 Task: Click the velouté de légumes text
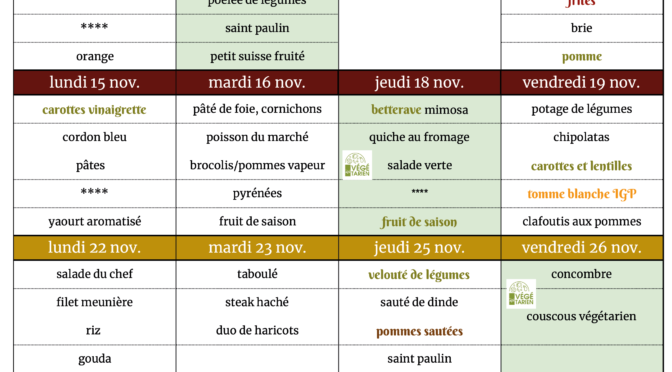(x=419, y=275)
